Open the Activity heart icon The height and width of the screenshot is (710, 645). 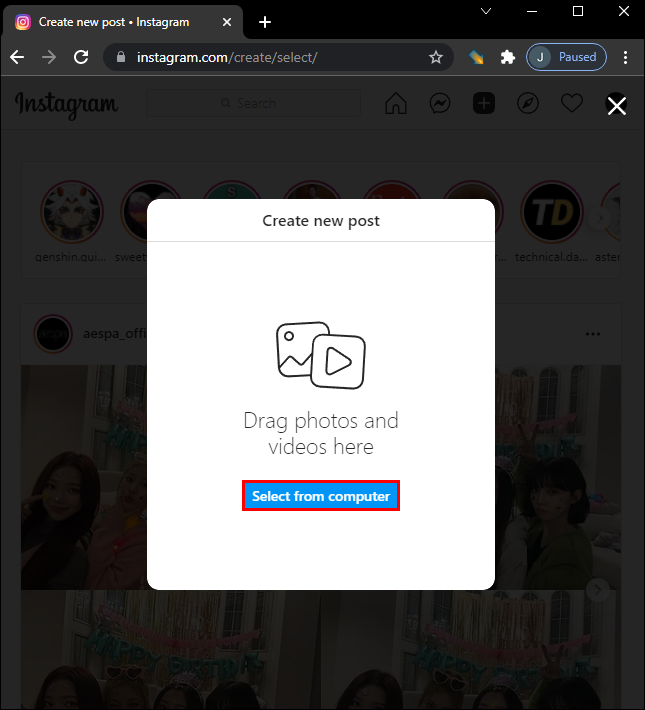coord(572,103)
